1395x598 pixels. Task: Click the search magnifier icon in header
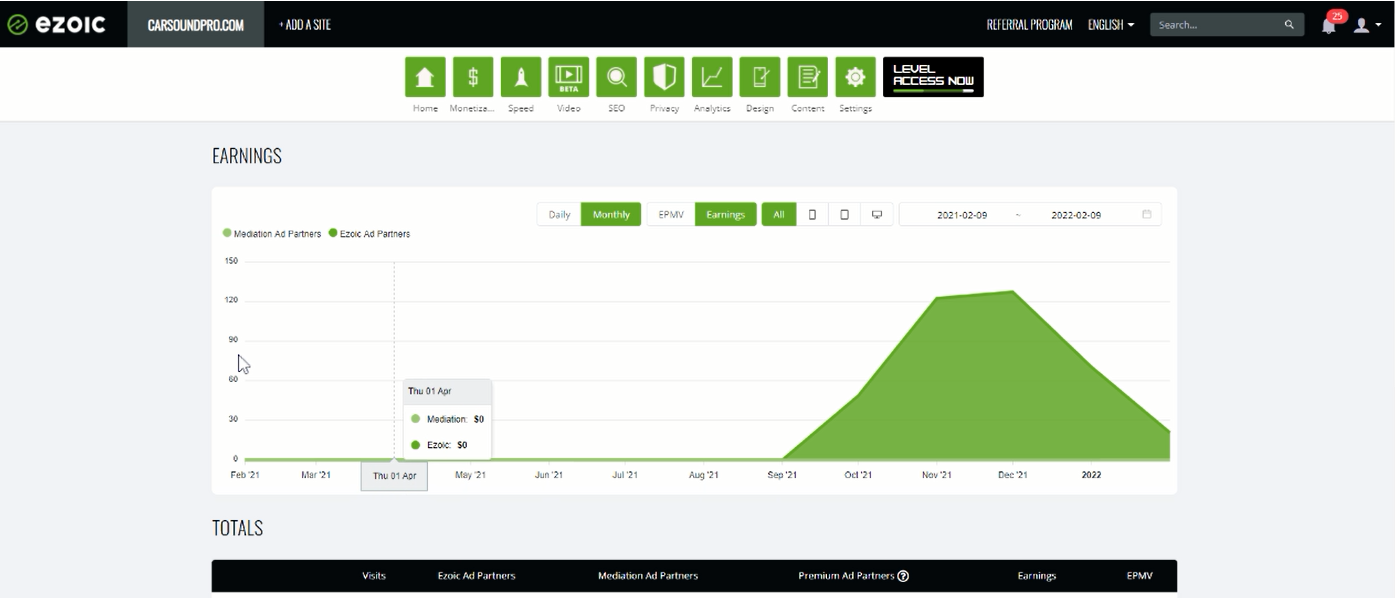click(x=1290, y=25)
